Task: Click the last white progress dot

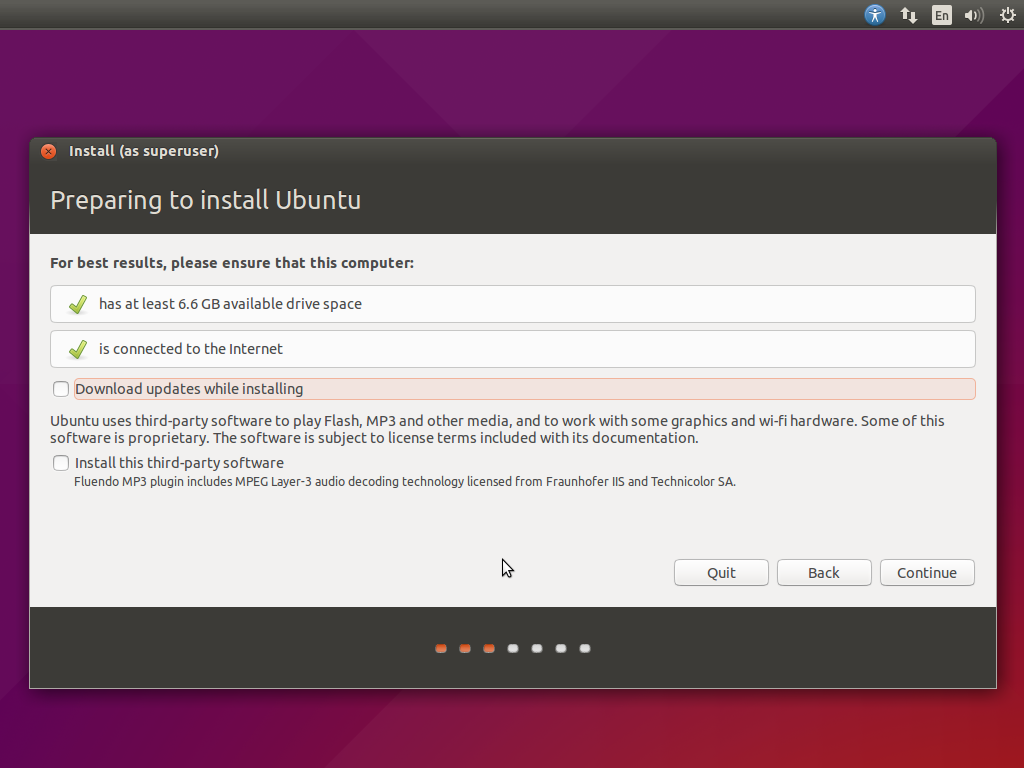Action: (x=585, y=648)
